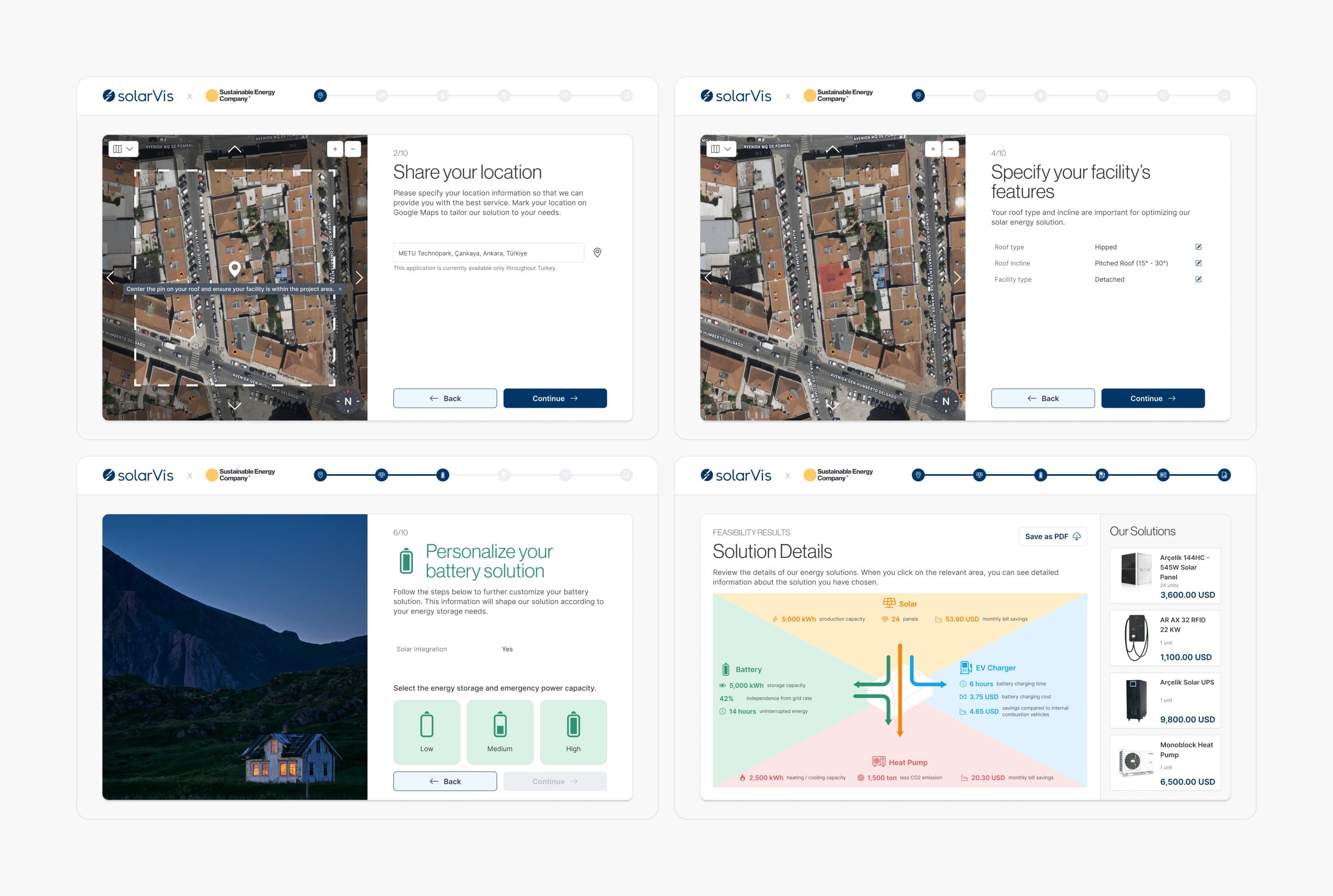
Task: Click the highlighted red roof on facility map
Action: coord(835,278)
